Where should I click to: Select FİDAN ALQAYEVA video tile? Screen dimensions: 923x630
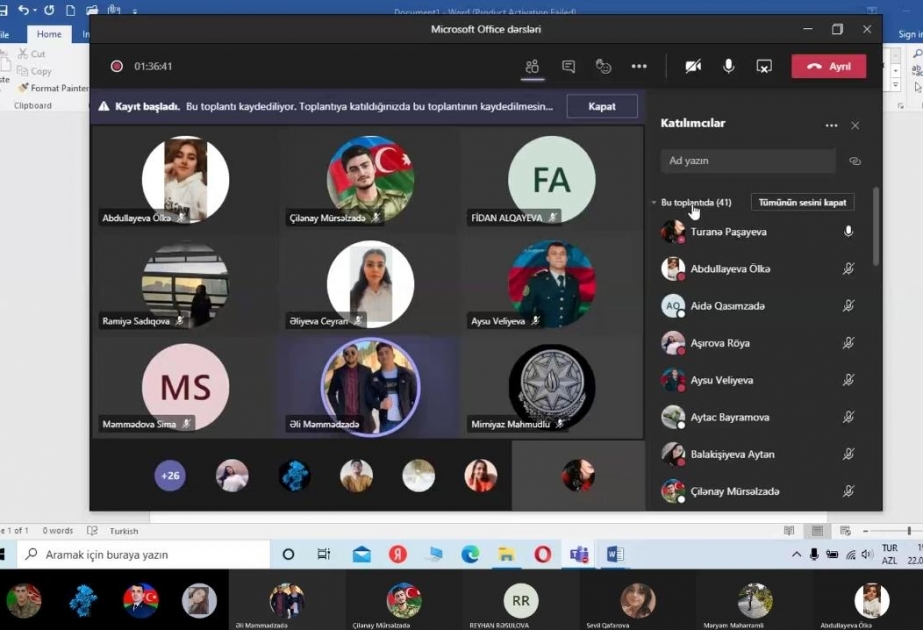click(552, 180)
